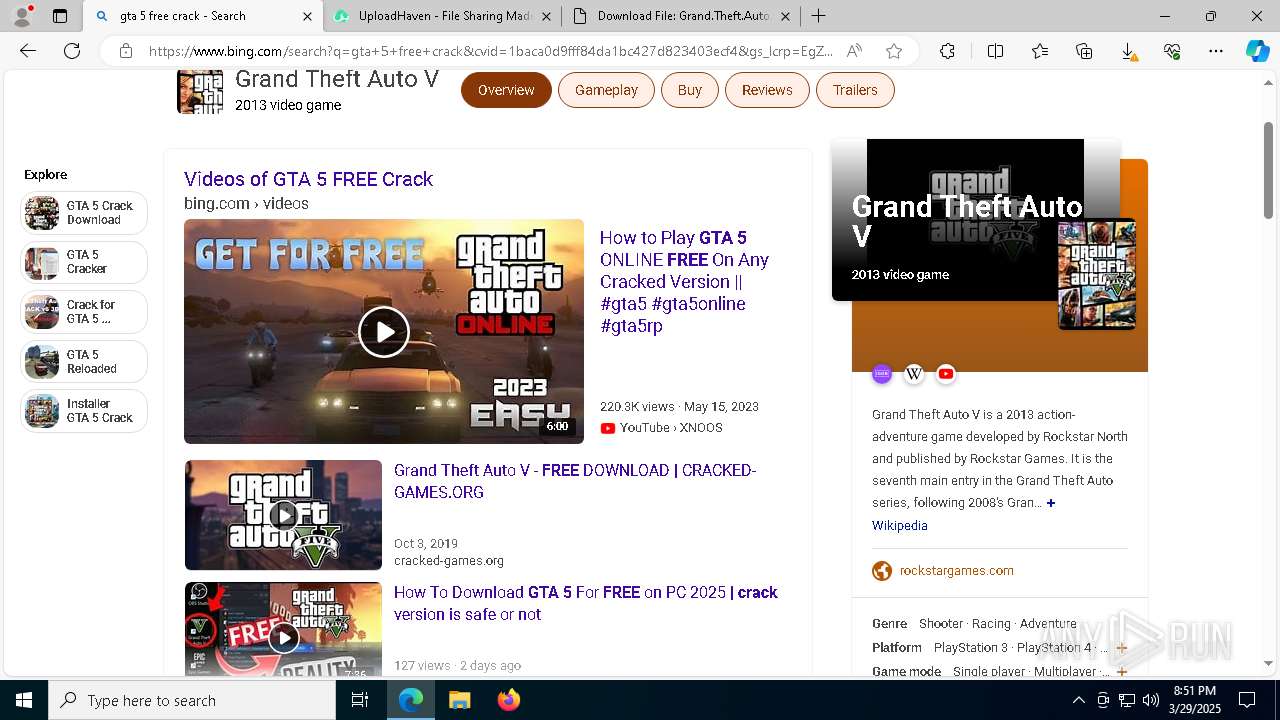
Task: Add this page to favorites star
Action: (x=894, y=51)
